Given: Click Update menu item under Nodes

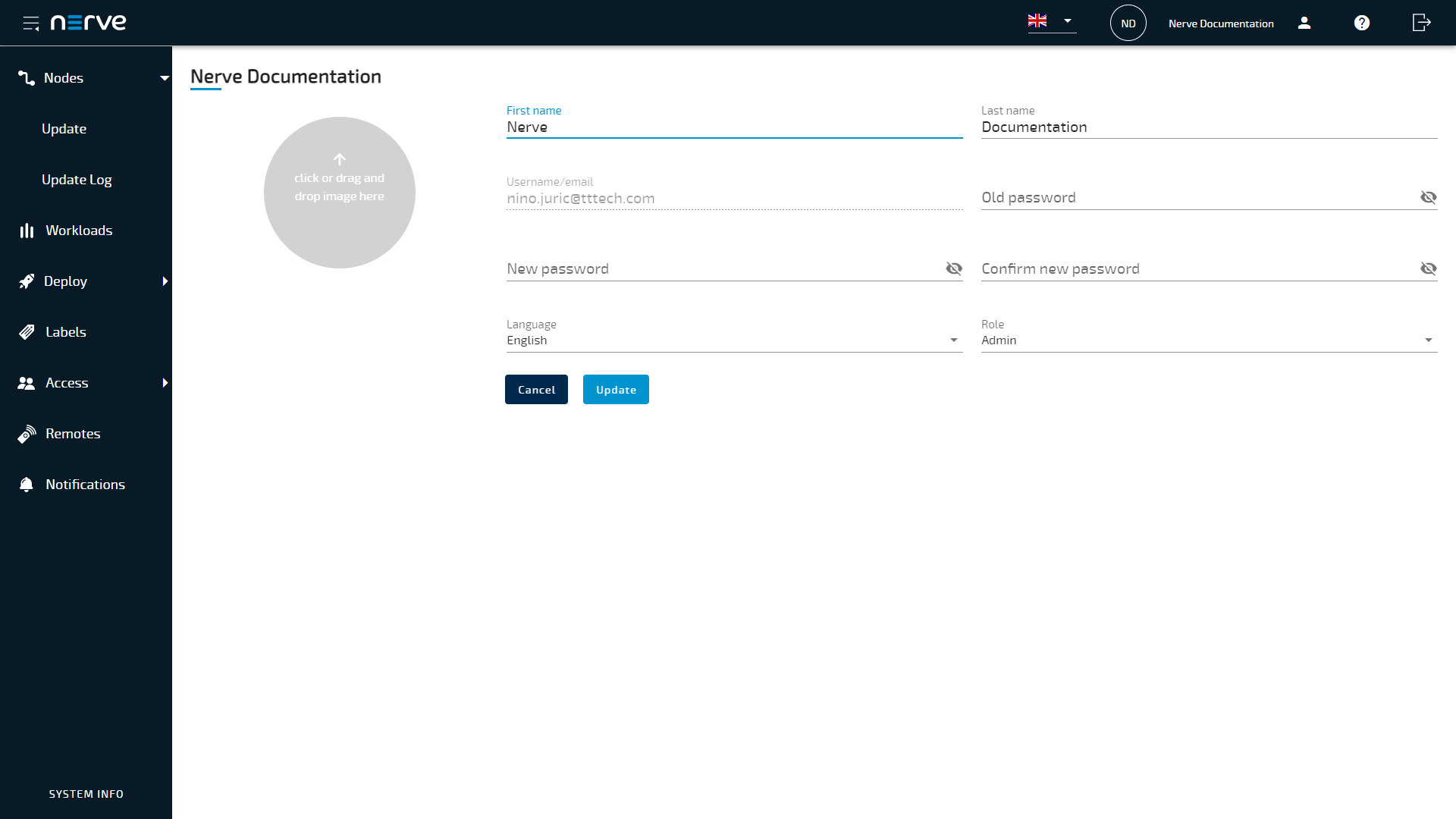Looking at the screenshot, I should pyautogui.click(x=63, y=128).
